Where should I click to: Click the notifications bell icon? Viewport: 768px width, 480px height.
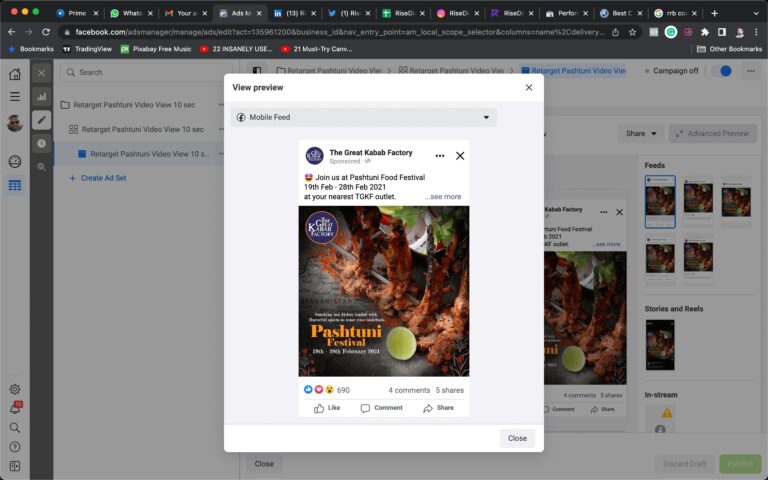15,408
